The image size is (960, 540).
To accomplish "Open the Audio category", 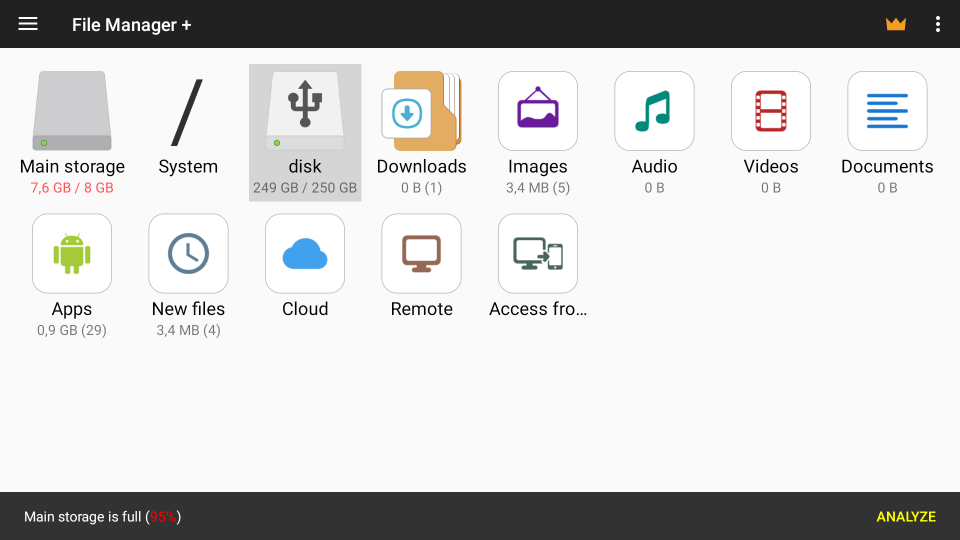I will 654,112.
